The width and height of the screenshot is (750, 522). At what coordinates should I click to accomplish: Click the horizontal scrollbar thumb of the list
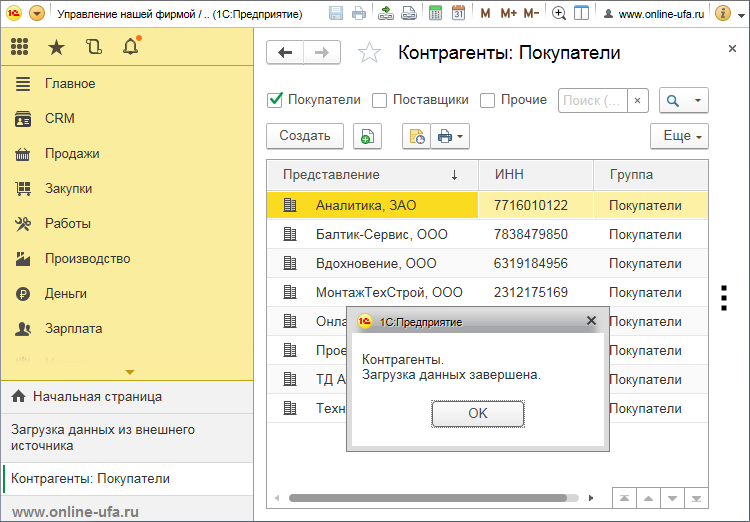[x=428, y=498]
